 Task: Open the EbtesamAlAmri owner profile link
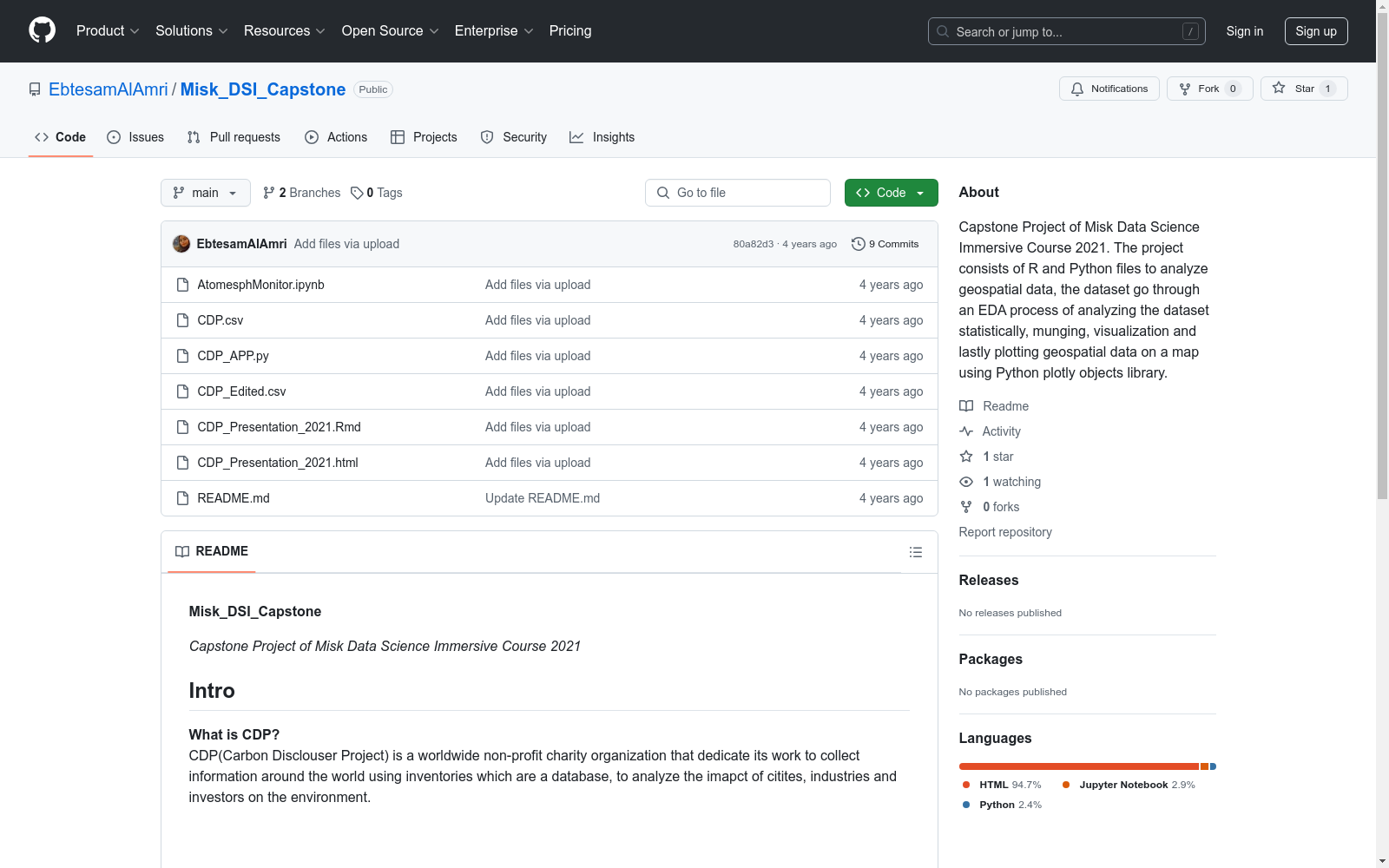tap(109, 89)
